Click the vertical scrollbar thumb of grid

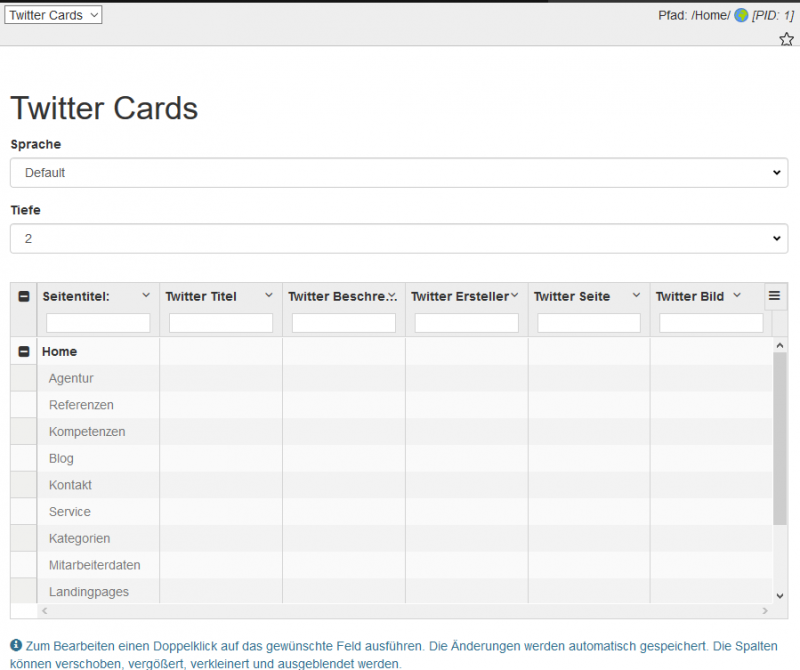click(780, 438)
